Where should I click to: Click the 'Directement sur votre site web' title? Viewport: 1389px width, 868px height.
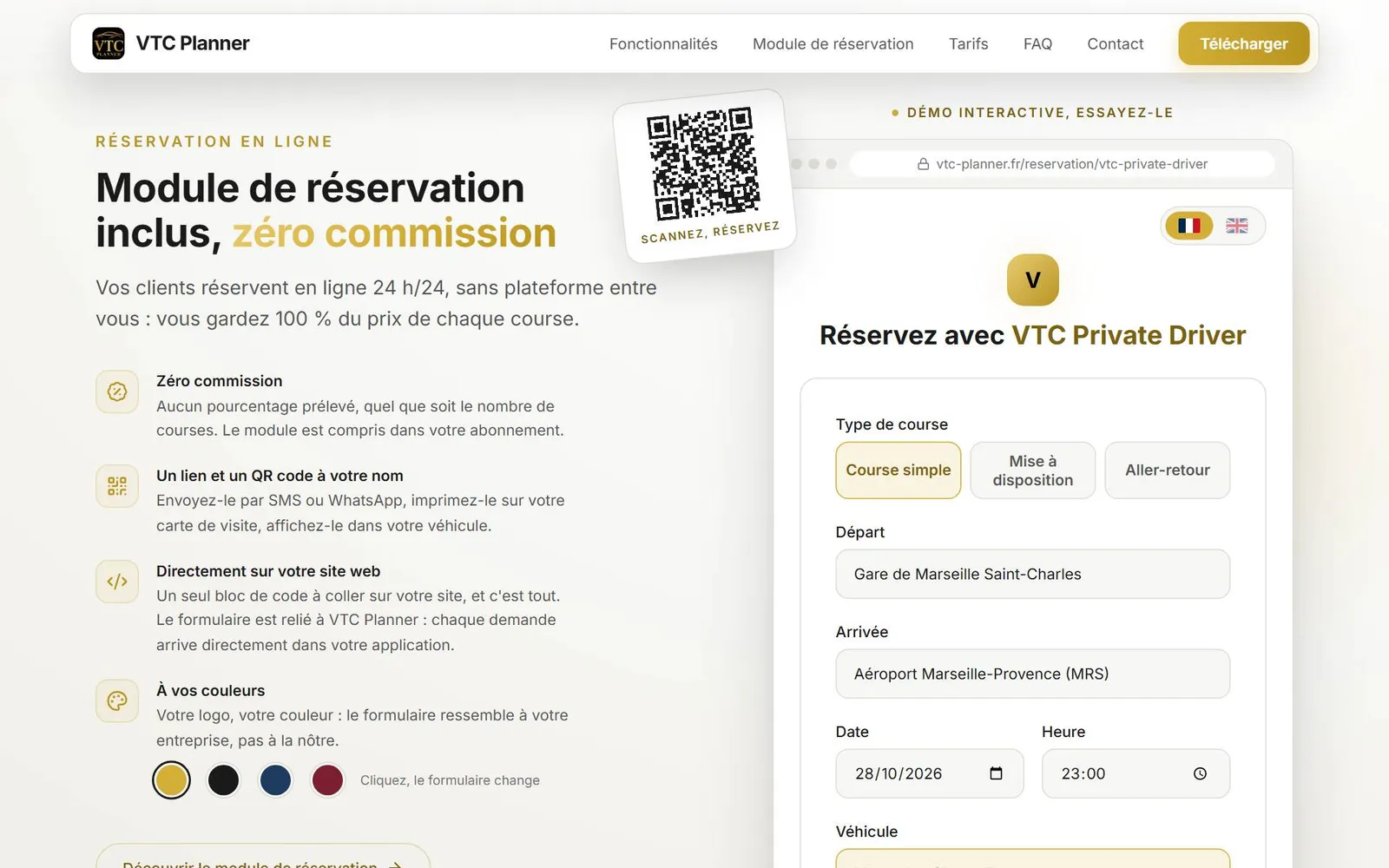(x=268, y=571)
